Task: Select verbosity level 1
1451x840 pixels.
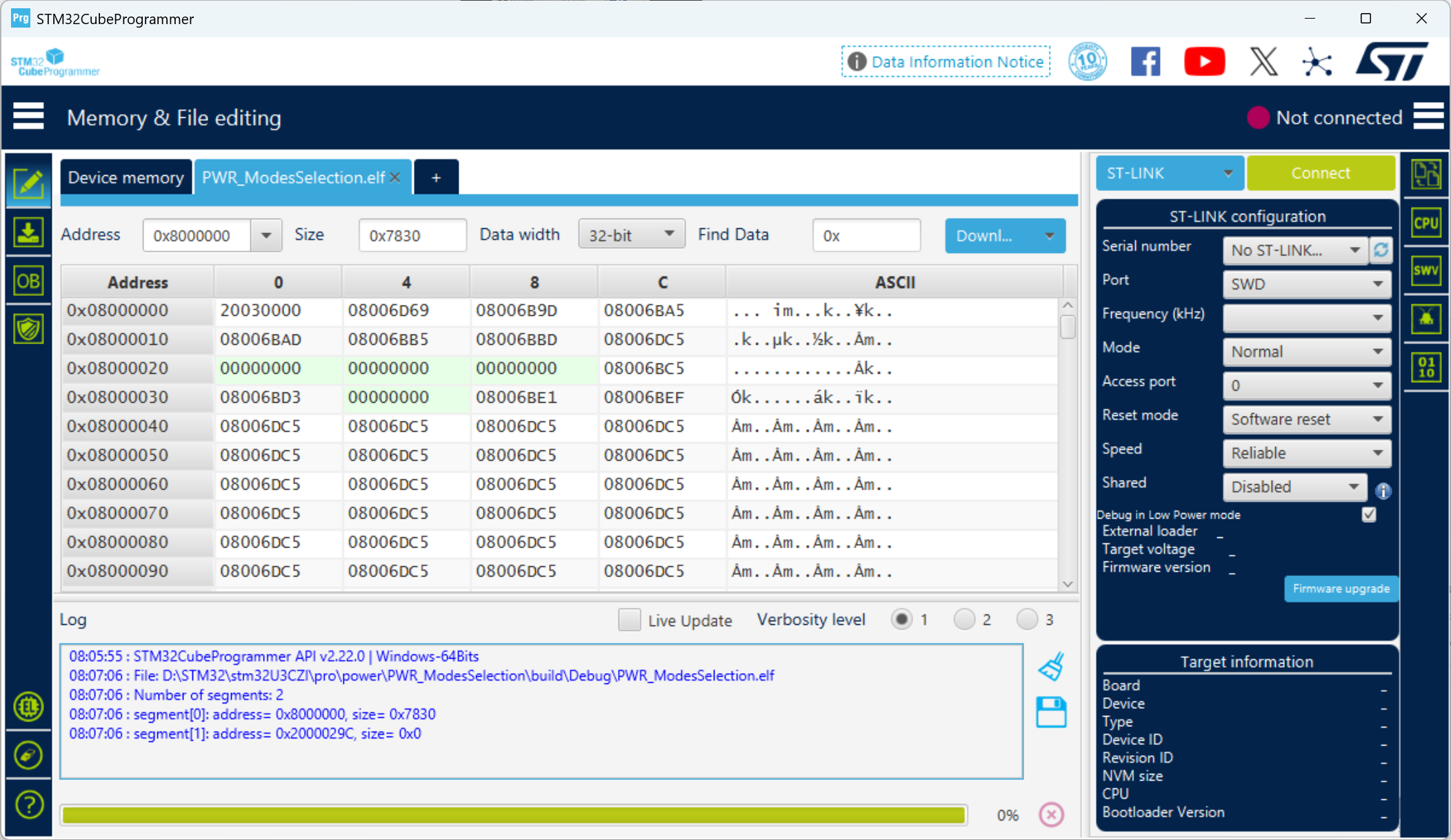Action: pos(901,619)
